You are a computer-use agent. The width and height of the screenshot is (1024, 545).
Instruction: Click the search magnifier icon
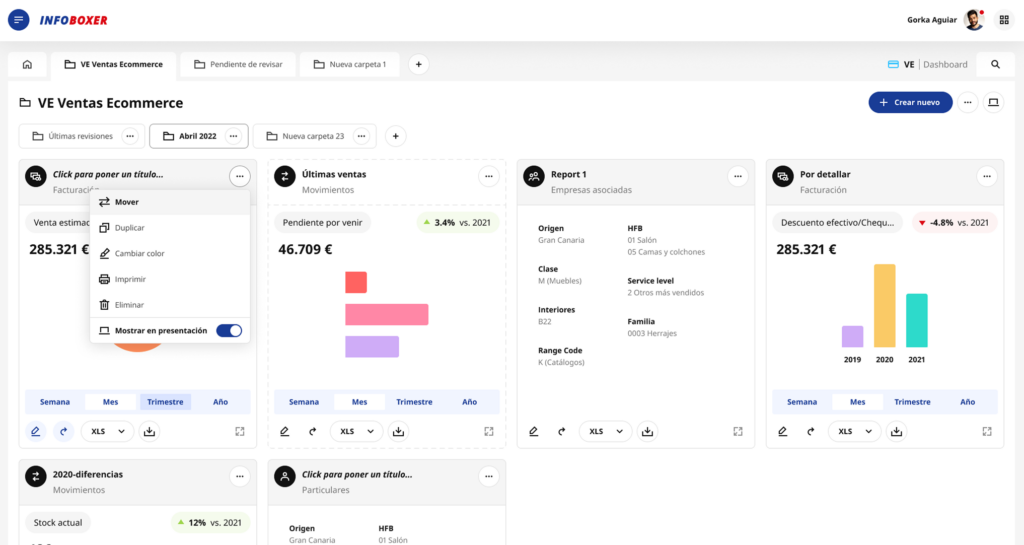click(995, 65)
